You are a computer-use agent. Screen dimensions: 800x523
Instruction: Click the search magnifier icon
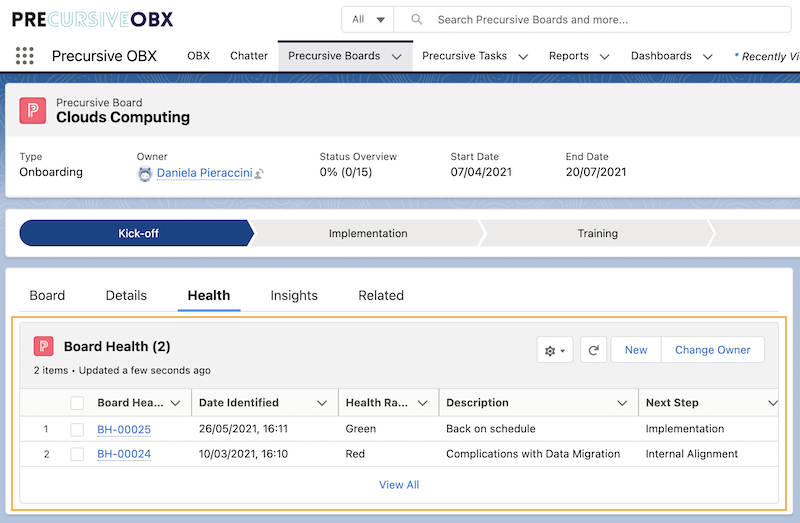pyautogui.click(x=416, y=19)
